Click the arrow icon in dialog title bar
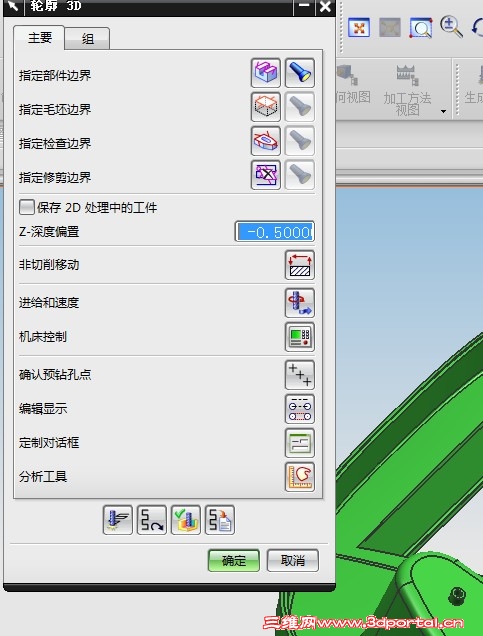The height and width of the screenshot is (636, 483). coord(13,6)
